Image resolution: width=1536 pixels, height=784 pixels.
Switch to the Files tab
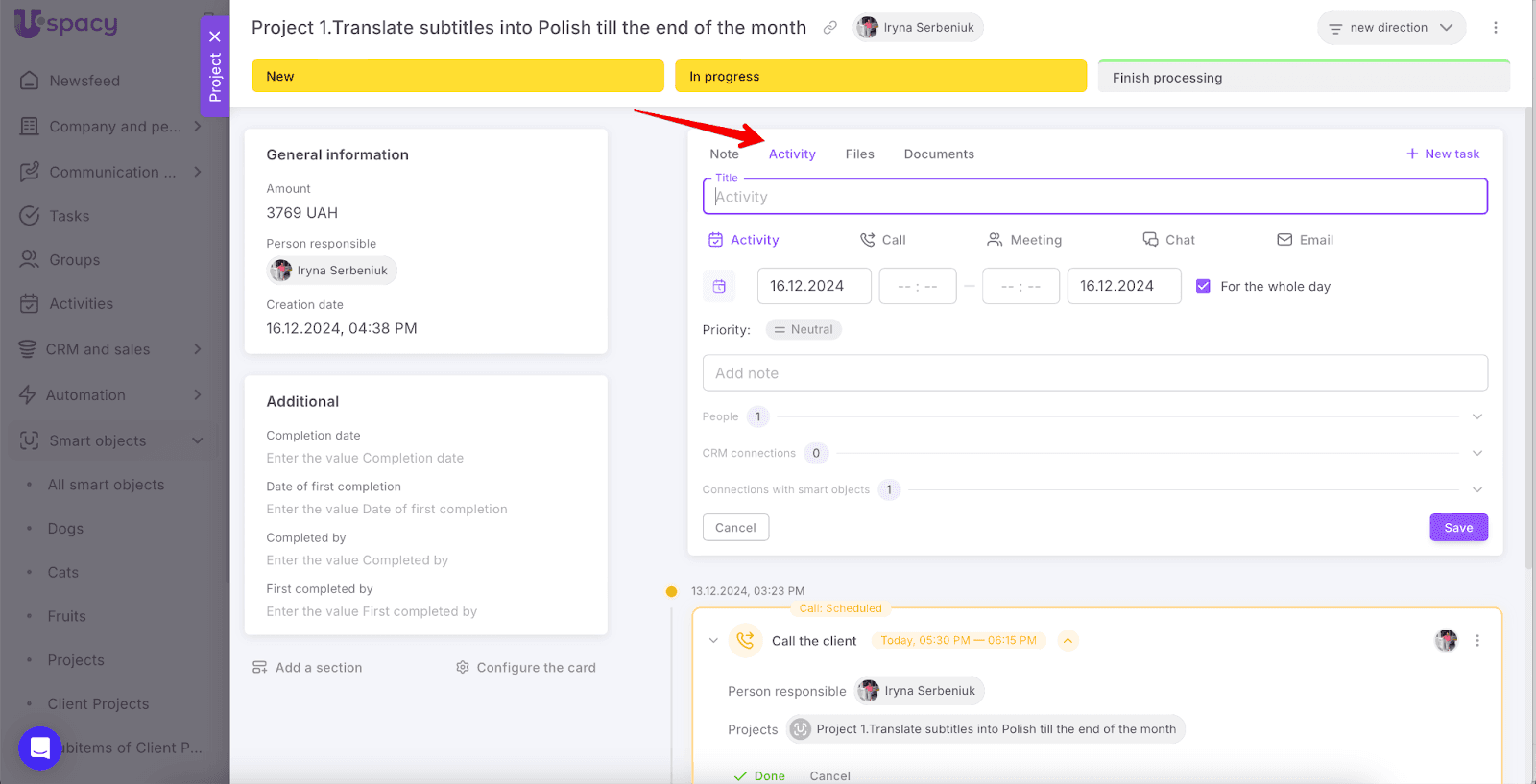859,154
